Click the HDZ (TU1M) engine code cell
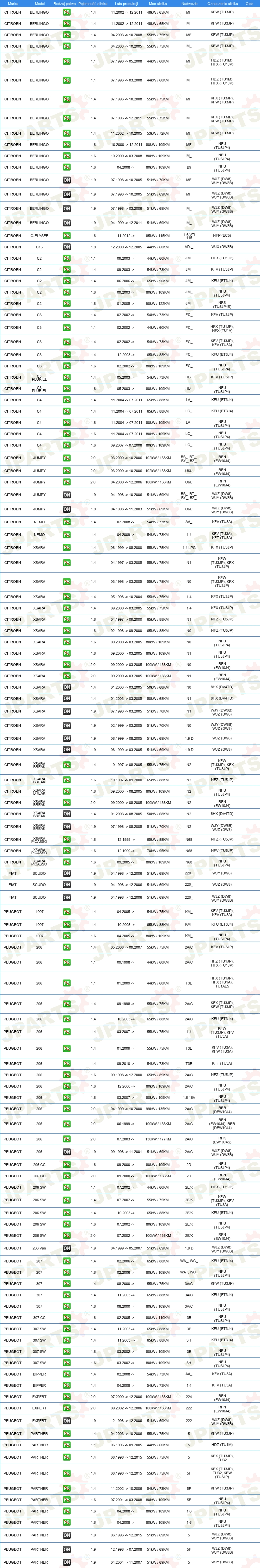 tap(222, 1445)
